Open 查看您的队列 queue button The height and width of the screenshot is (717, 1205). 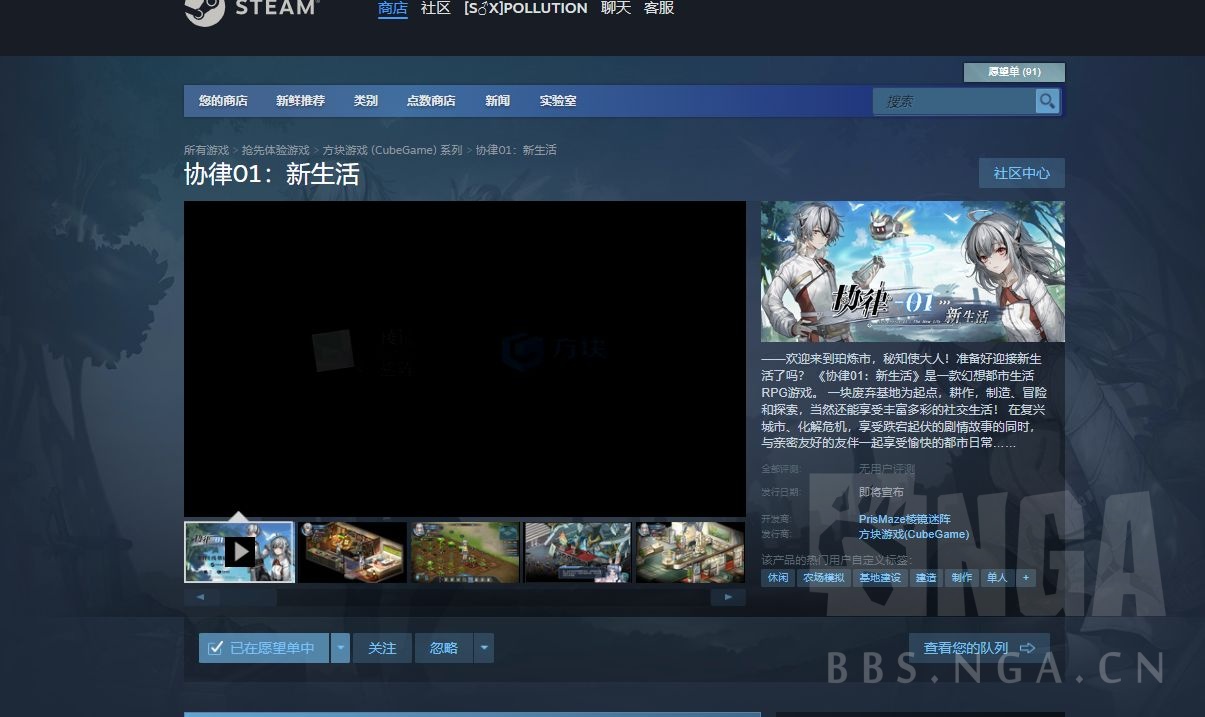pos(978,648)
